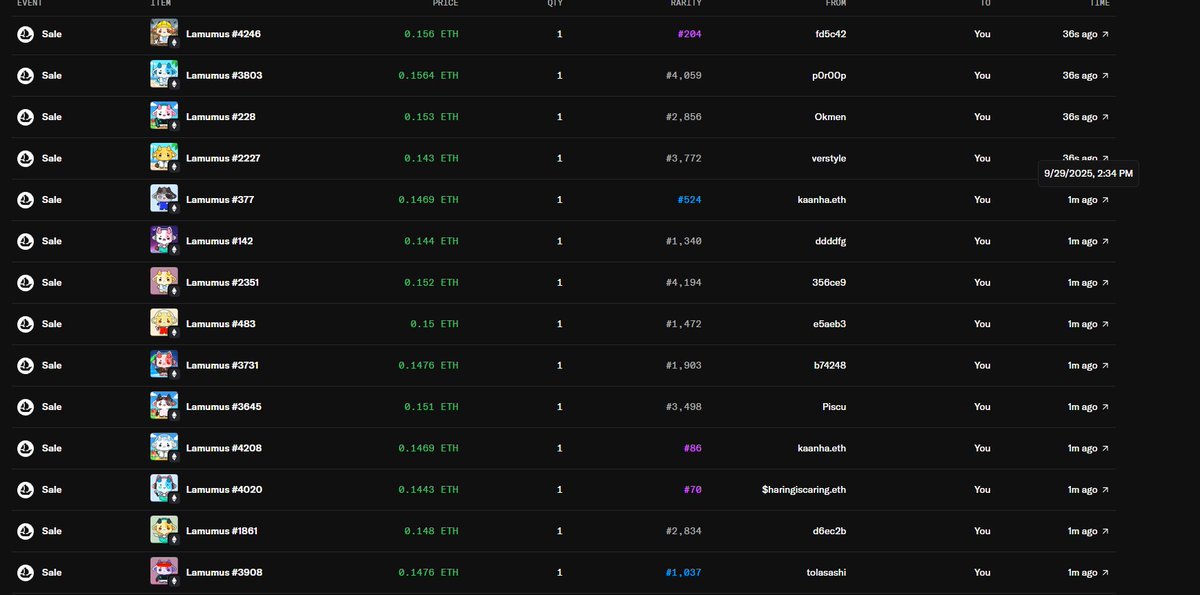
Task: View seller profile p0r00p
Action: tap(829, 75)
